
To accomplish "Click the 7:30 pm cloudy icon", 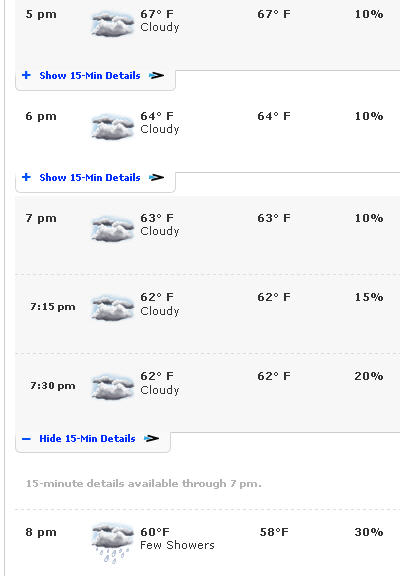I will (x=112, y=386).
